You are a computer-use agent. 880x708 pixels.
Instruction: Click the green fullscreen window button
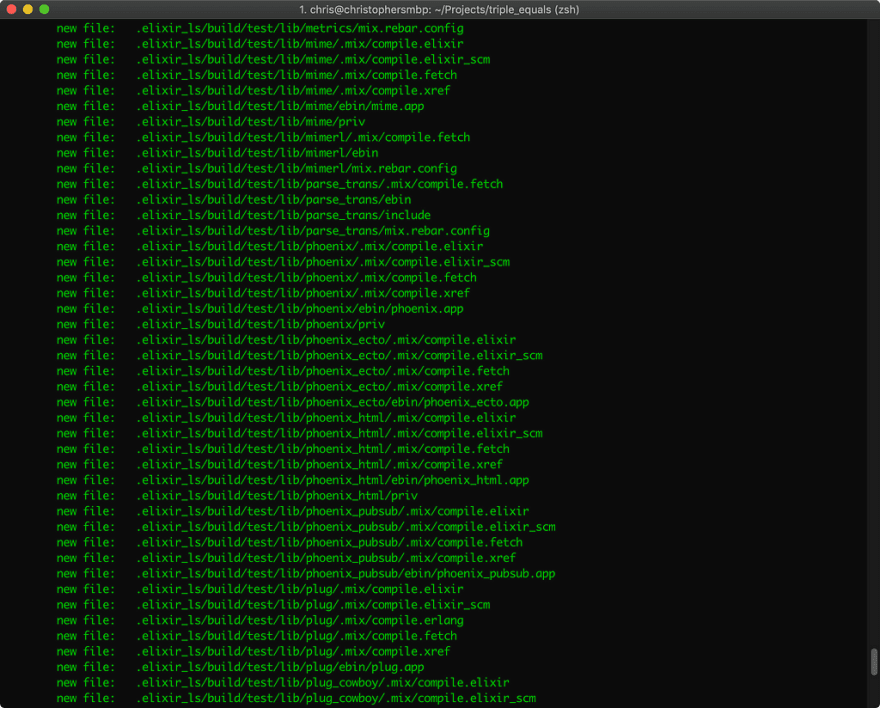pos(44,10)
